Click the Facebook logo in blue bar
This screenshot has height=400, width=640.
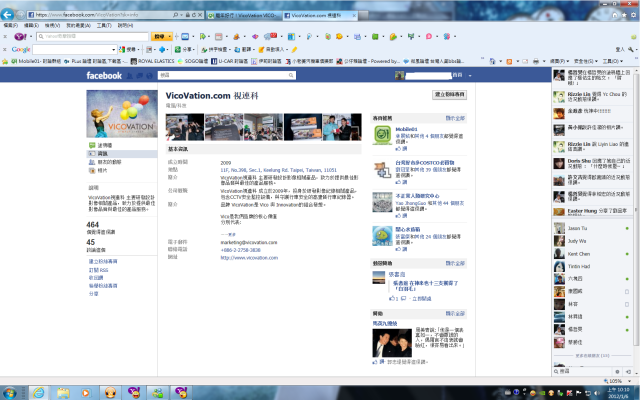(x=104, y=76)
